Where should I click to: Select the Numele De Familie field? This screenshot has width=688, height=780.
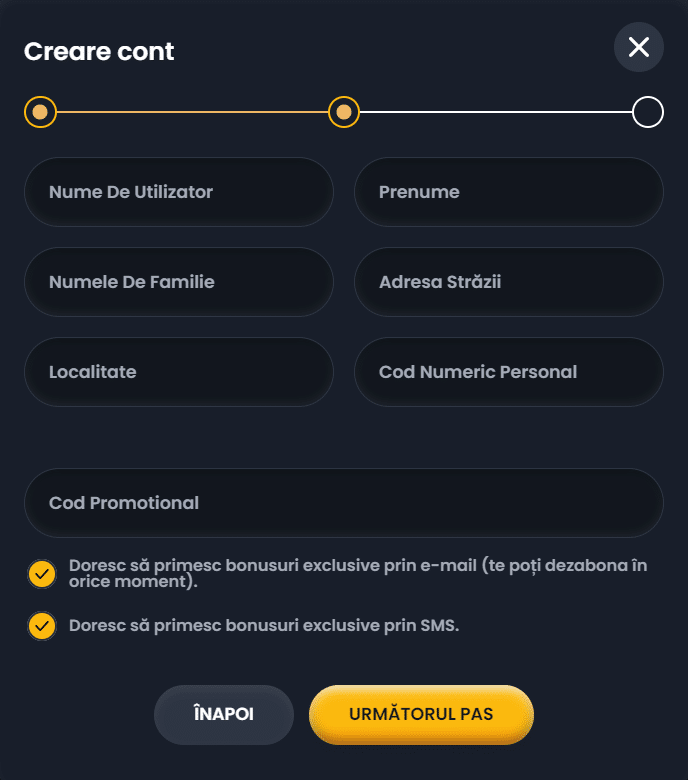pos(179,282)
